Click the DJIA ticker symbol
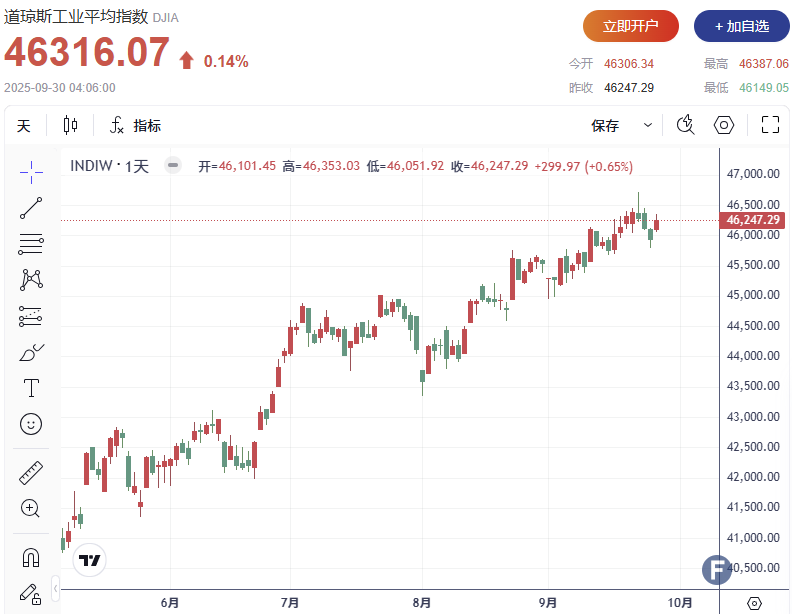 (166, 18)
